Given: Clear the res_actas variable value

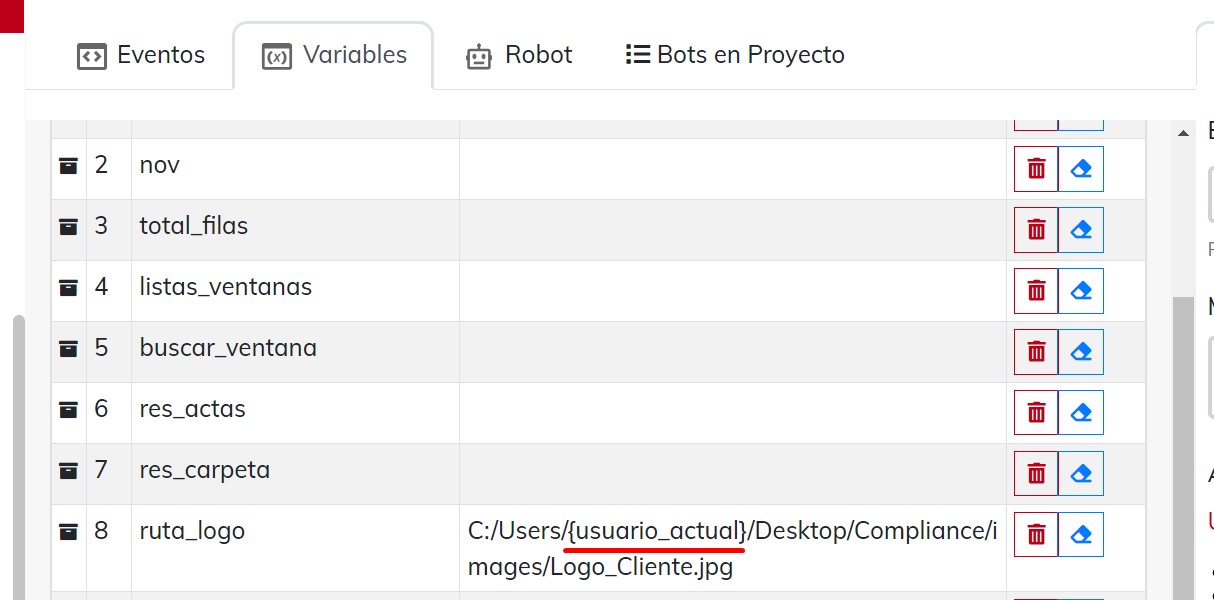Looking at the screenshot, I should pyautogui.click(x=1081, y=413).
